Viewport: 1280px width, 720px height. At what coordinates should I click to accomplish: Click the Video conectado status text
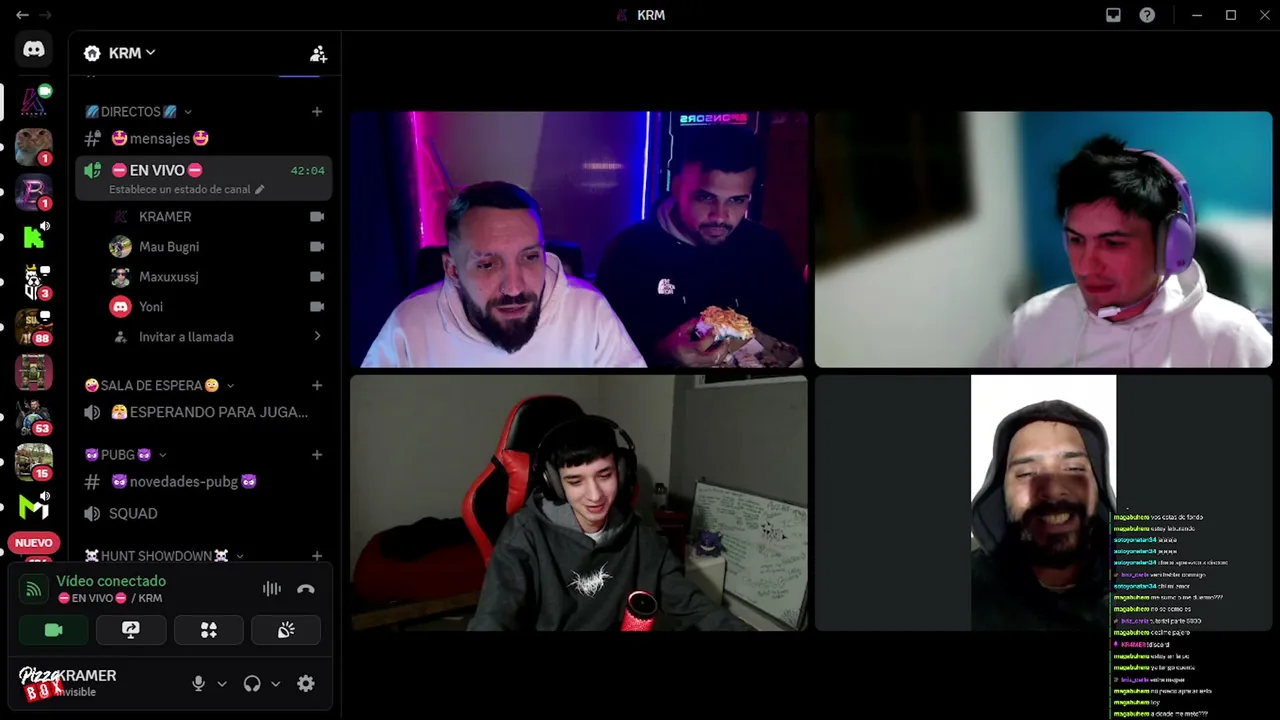(111, 581)
